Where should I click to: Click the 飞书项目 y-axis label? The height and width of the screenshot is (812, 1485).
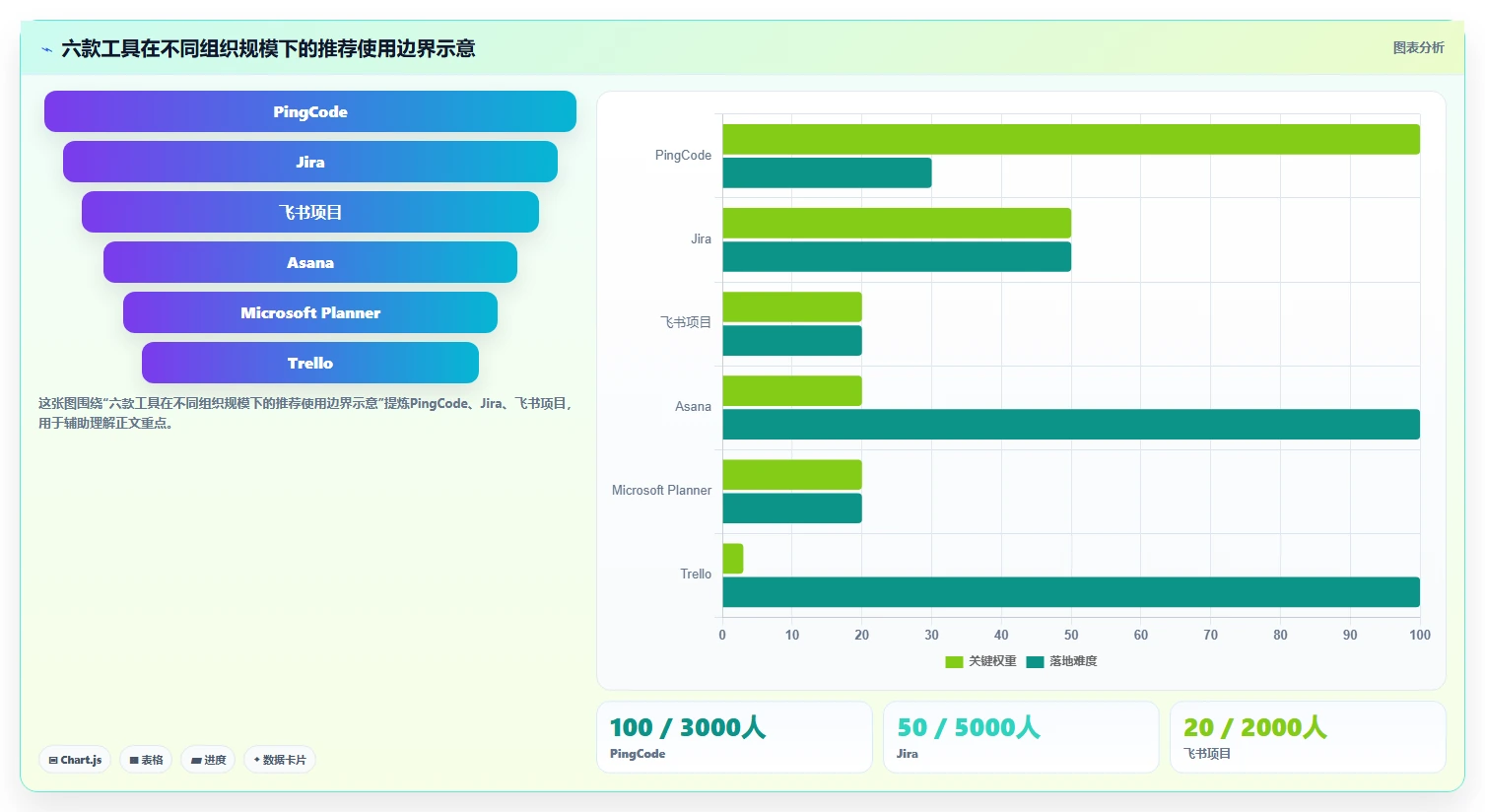pyautogui.click(x=686, y=322)
